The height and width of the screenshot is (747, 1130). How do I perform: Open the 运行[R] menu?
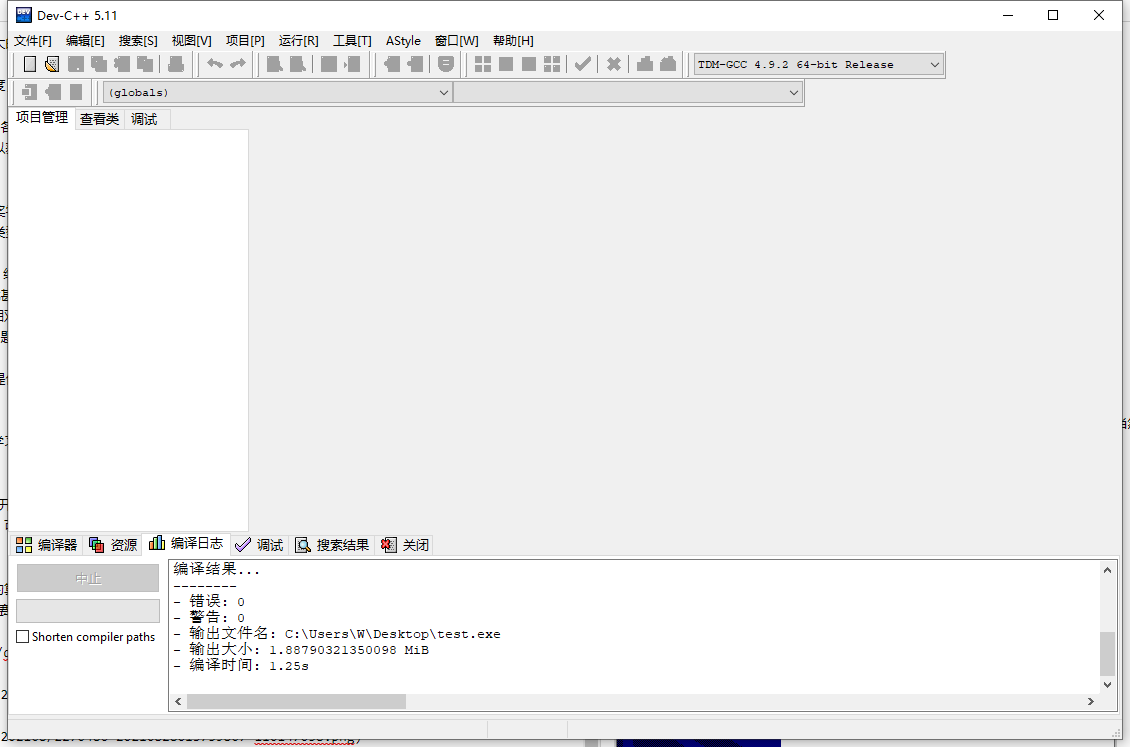[298, 41]
